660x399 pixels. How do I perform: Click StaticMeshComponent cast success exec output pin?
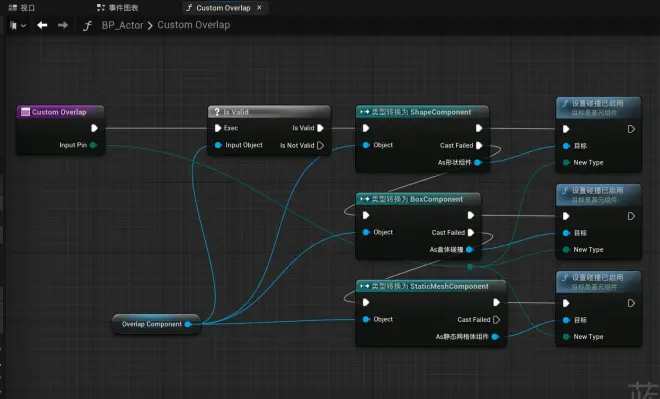[x=496, y=302]
